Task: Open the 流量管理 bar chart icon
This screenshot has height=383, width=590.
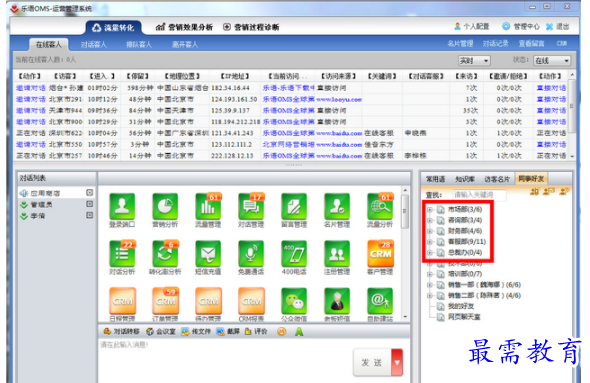Action: [x=208, y=206]
